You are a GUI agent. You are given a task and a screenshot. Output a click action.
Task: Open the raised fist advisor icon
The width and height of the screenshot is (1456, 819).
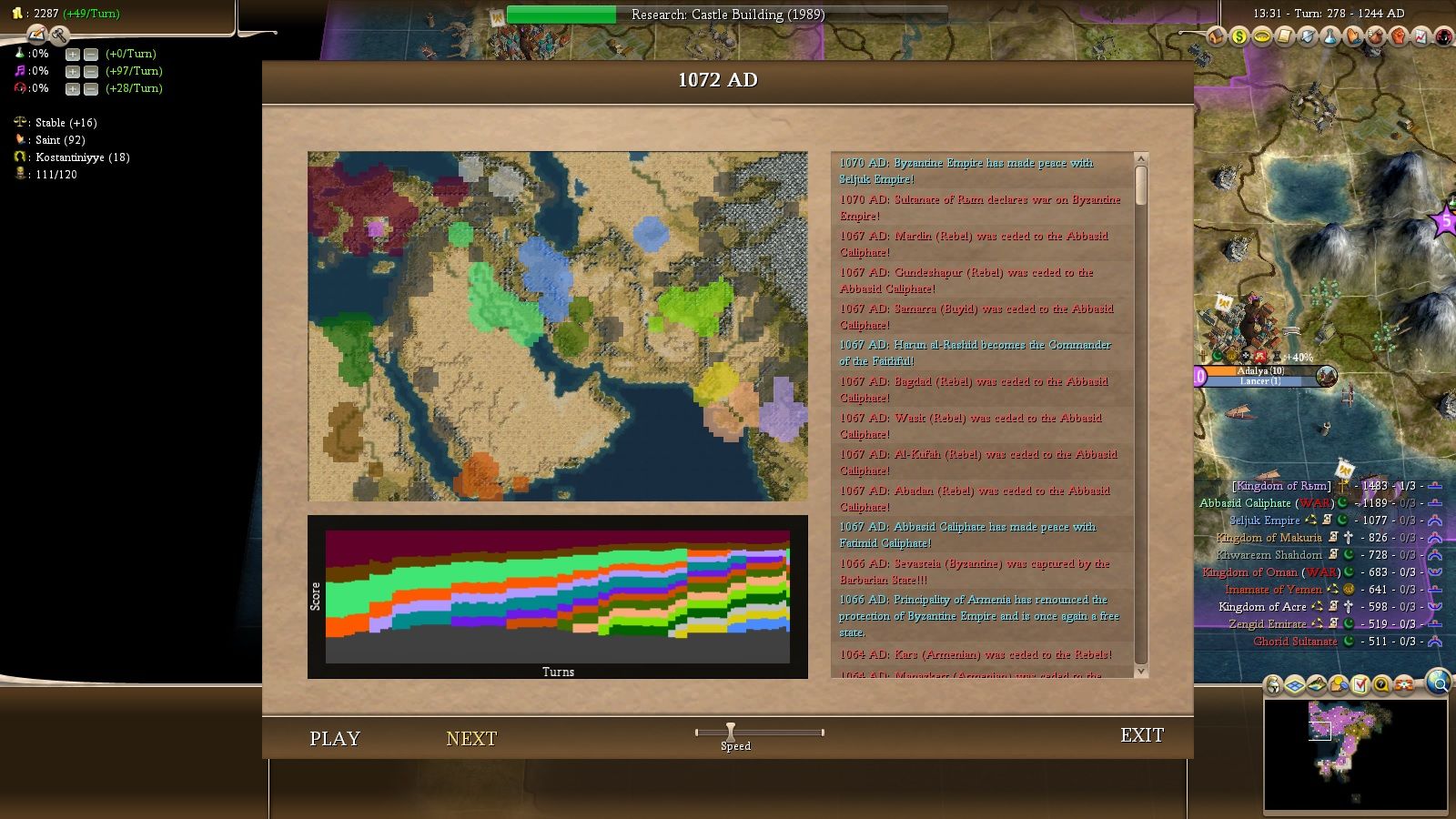(1398, 36)
